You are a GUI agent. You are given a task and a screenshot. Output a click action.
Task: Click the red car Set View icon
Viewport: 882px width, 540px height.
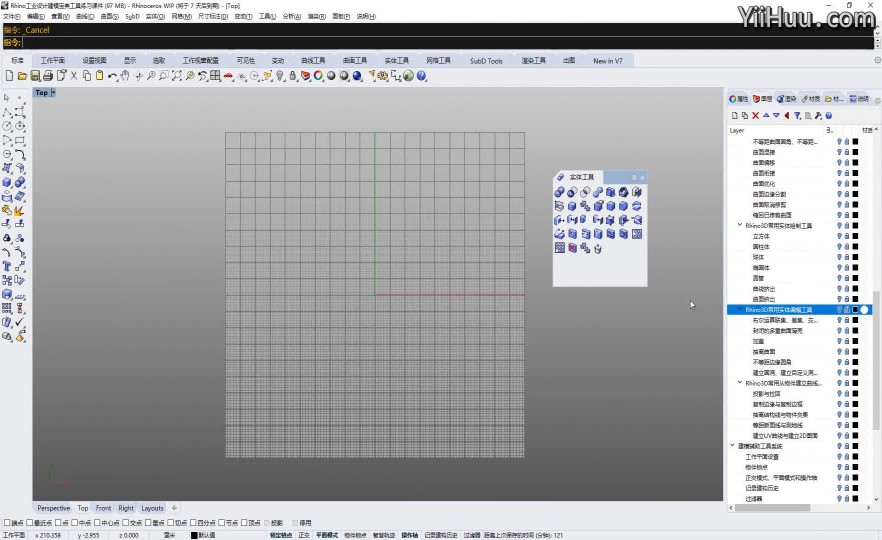[x=228, y=75]
